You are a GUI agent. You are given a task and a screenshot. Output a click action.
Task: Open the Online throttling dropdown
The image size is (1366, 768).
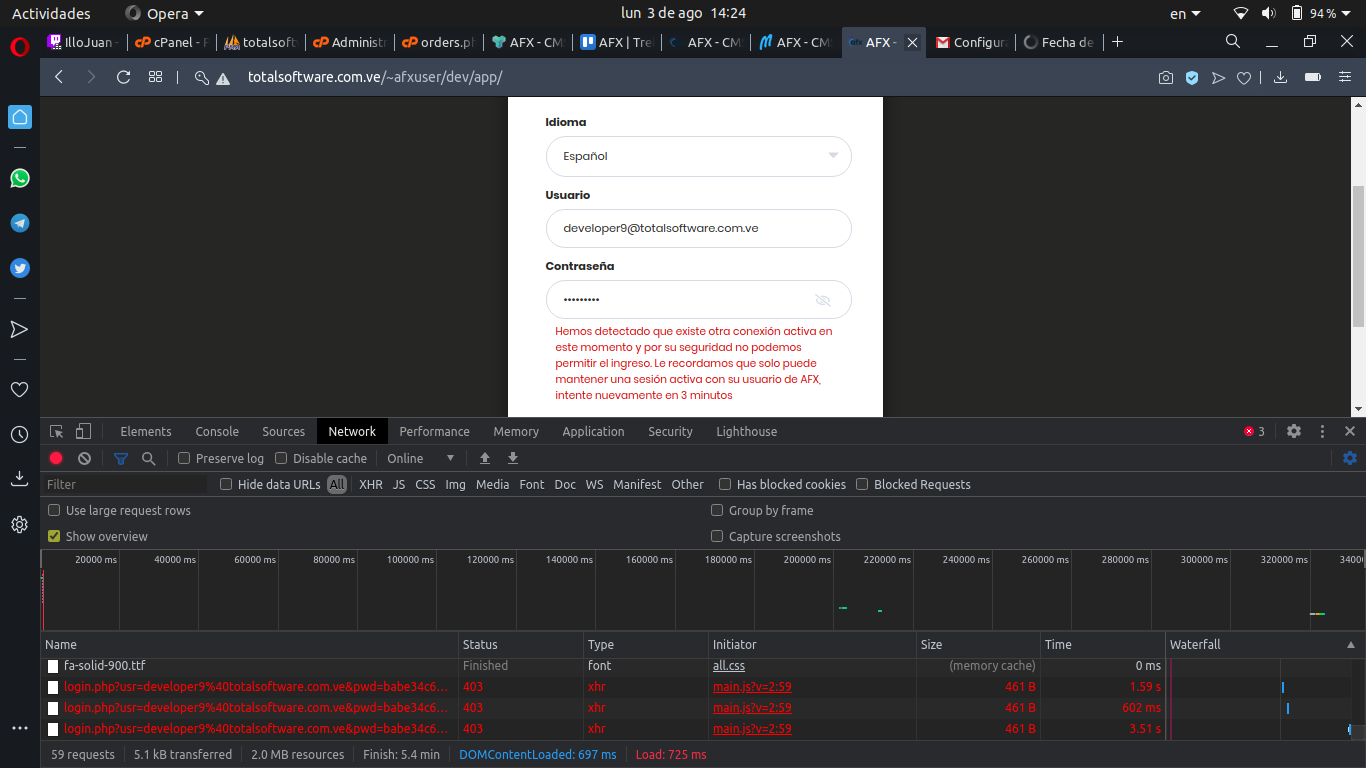pyautogui.click(x=421, y=458)
